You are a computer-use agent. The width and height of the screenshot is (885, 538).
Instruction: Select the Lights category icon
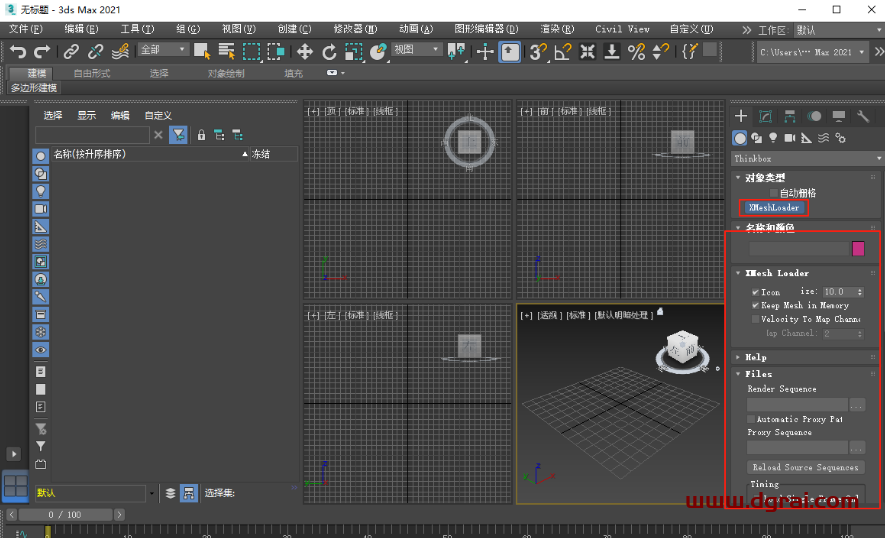(x=773, y=138)
